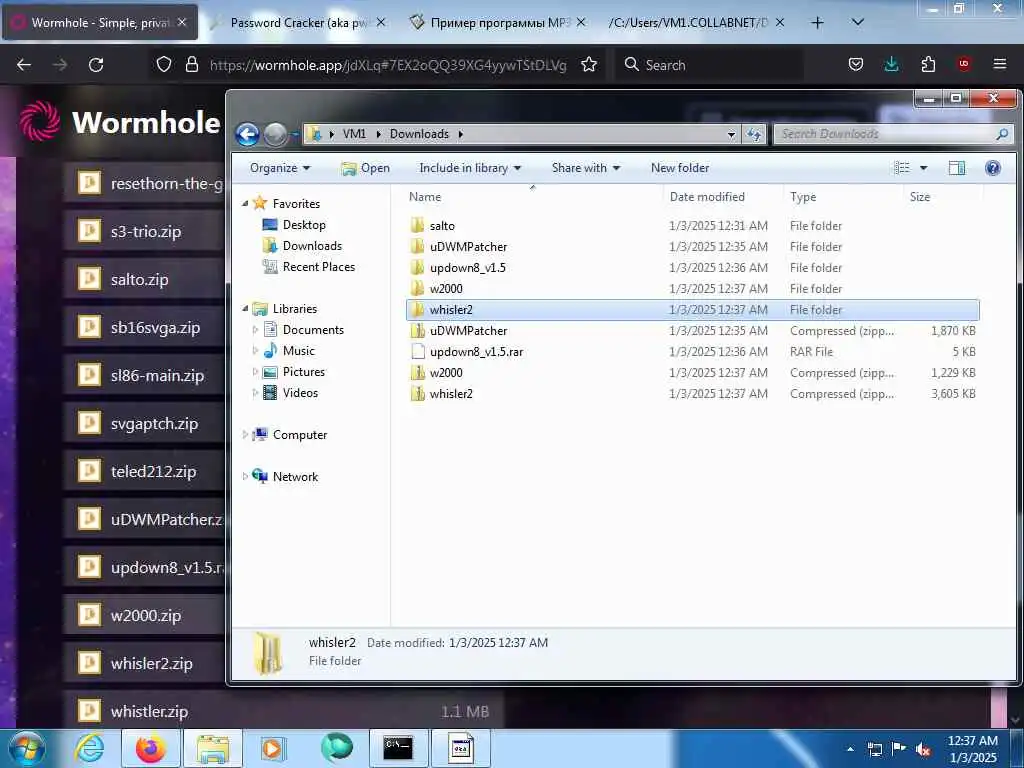List all Firefox tabs dropdown
1024x768 pixels.
[858, 22]
